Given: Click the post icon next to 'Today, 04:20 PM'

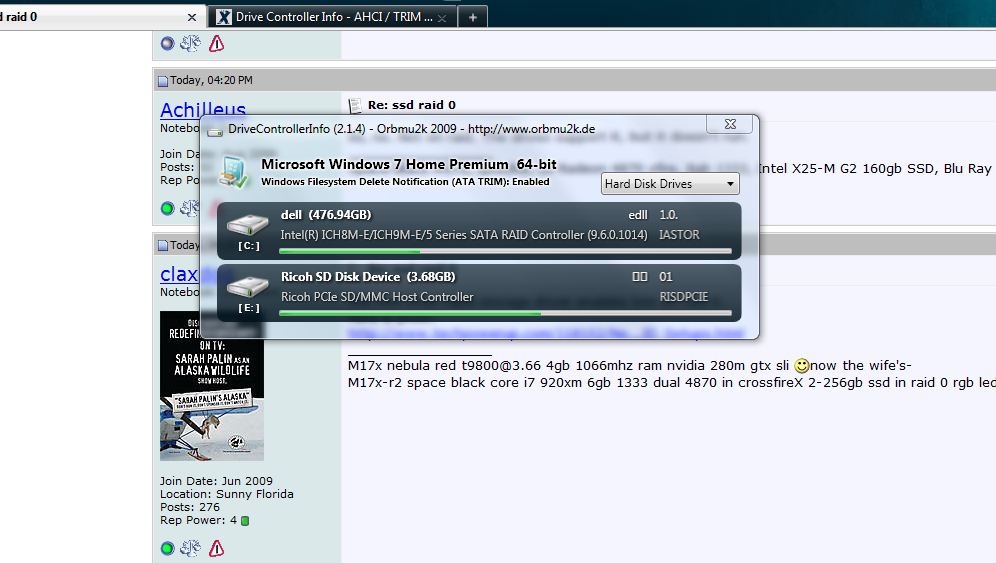Looking at the screenshot, I should (x=163, y=81).
